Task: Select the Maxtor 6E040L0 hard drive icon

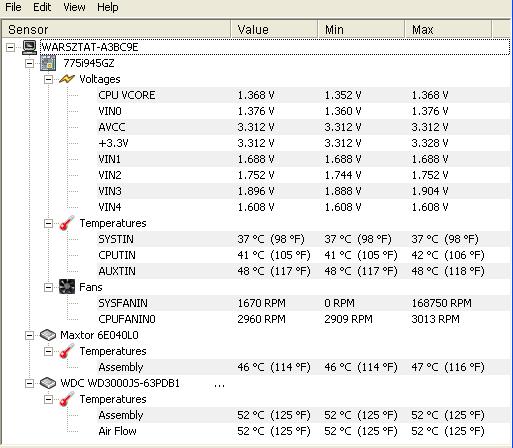Action: point(48,335)
